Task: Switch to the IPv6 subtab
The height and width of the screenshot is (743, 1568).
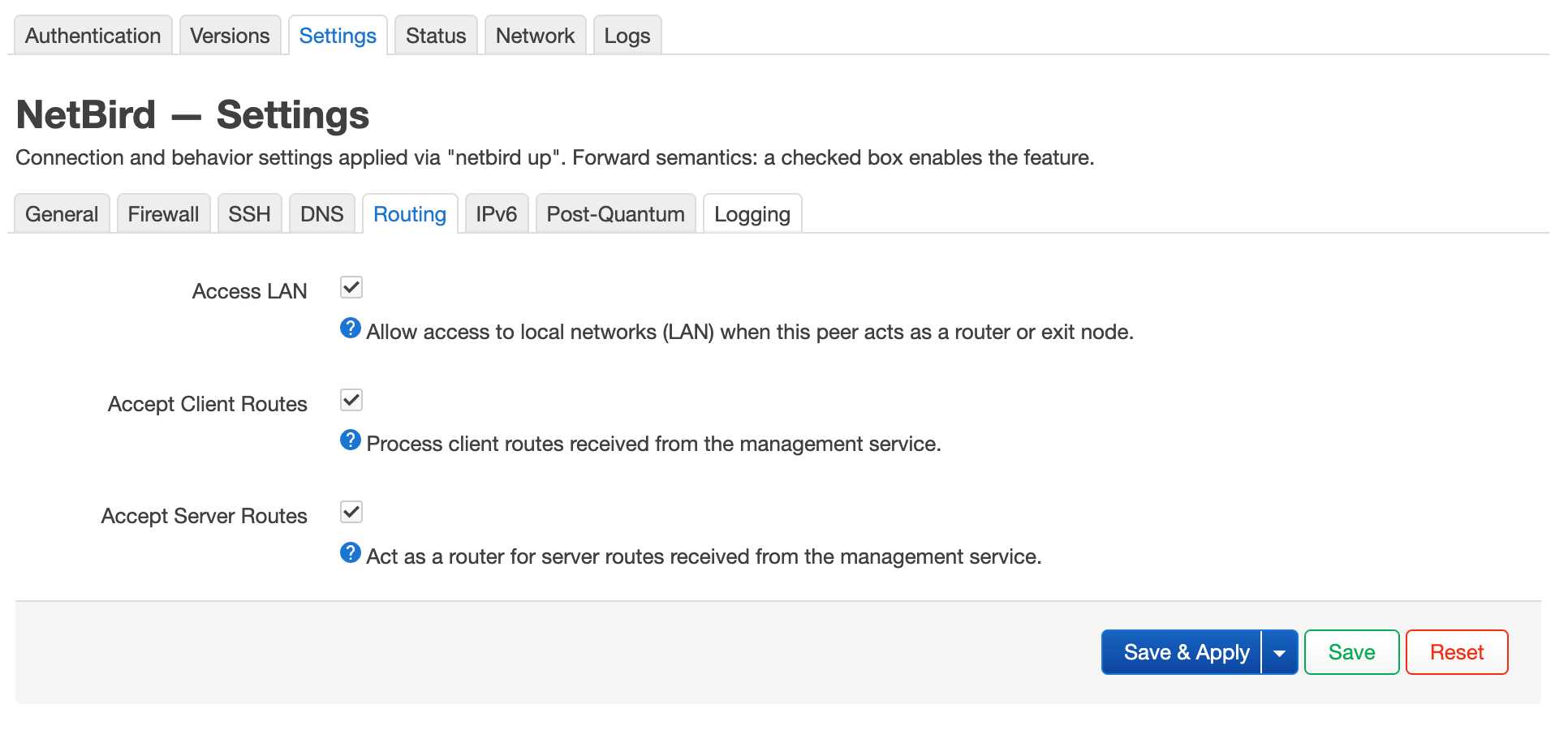Action: click(x=497, y=214)
